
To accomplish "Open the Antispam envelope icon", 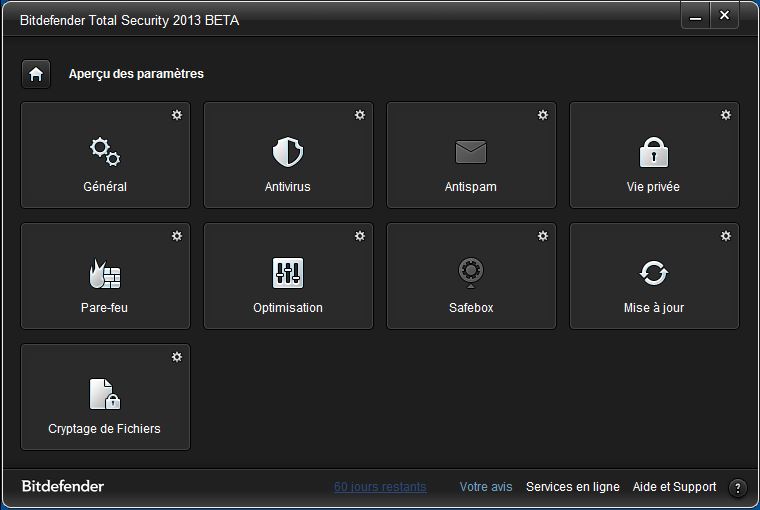I will coord(471,152).
